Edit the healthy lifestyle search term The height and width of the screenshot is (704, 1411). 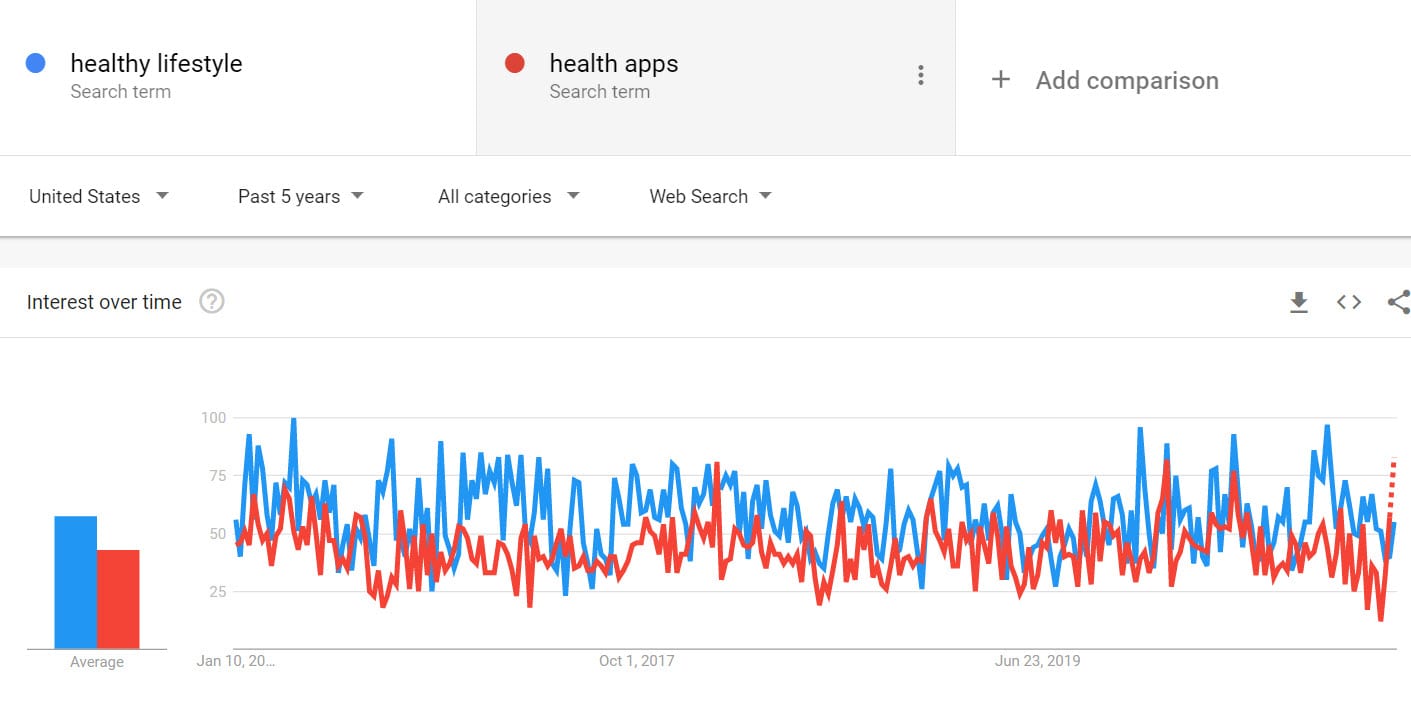[x=156, y=64]
